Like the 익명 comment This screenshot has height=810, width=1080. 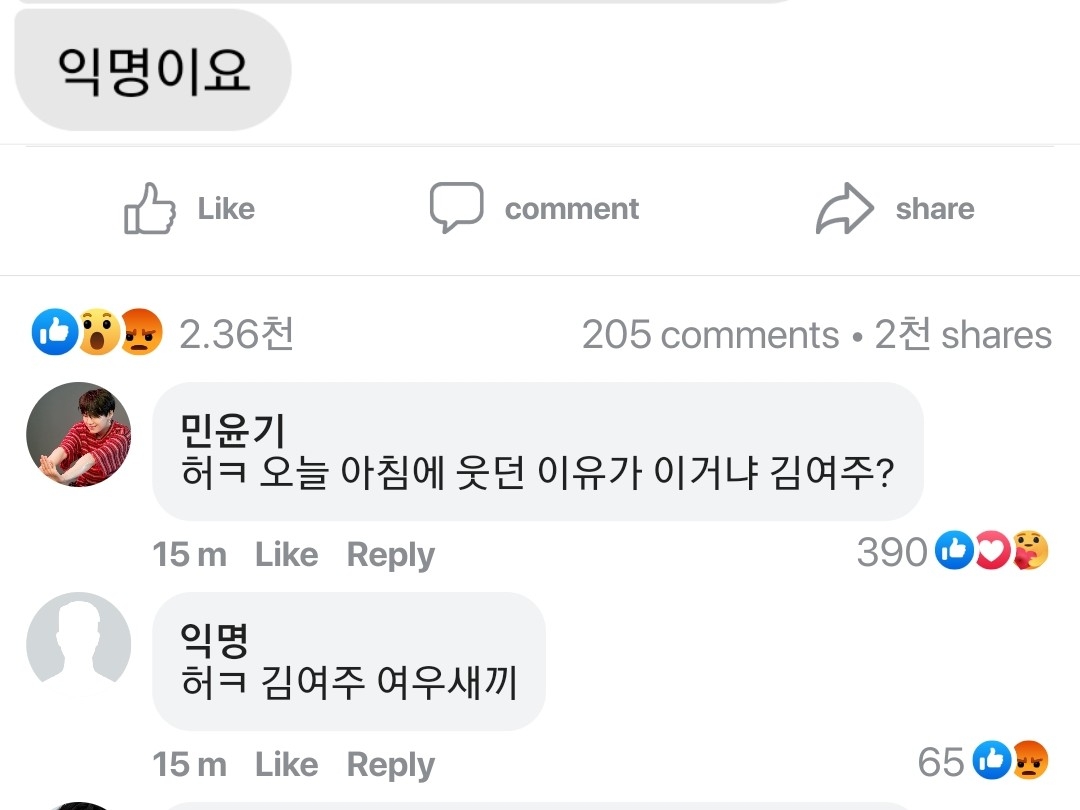[x=286, y=765]
